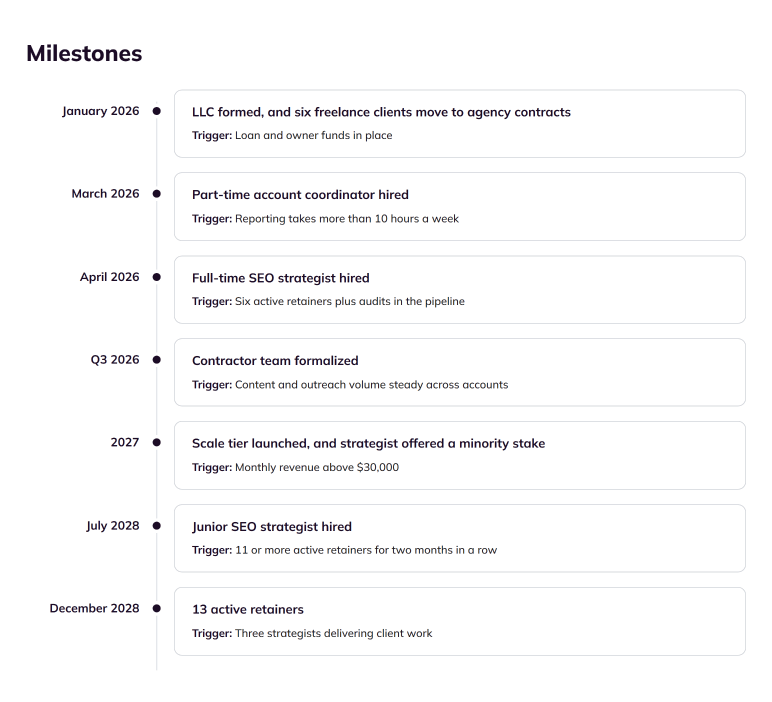Click trigger 'Six active retainers plus audits' text
Viewport: 772px width, 702px height.
pos(350,301)
